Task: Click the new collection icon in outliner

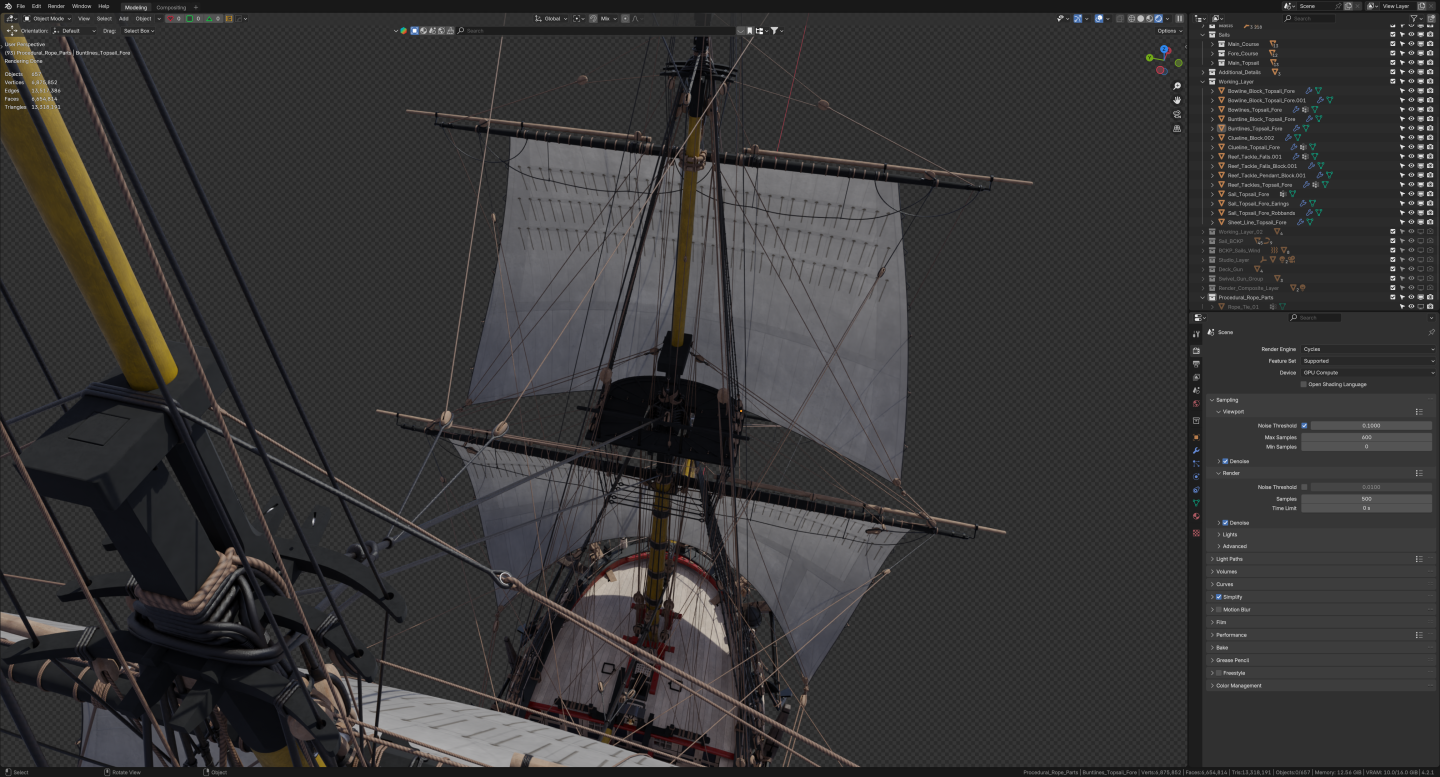Action: point(1431,18)
